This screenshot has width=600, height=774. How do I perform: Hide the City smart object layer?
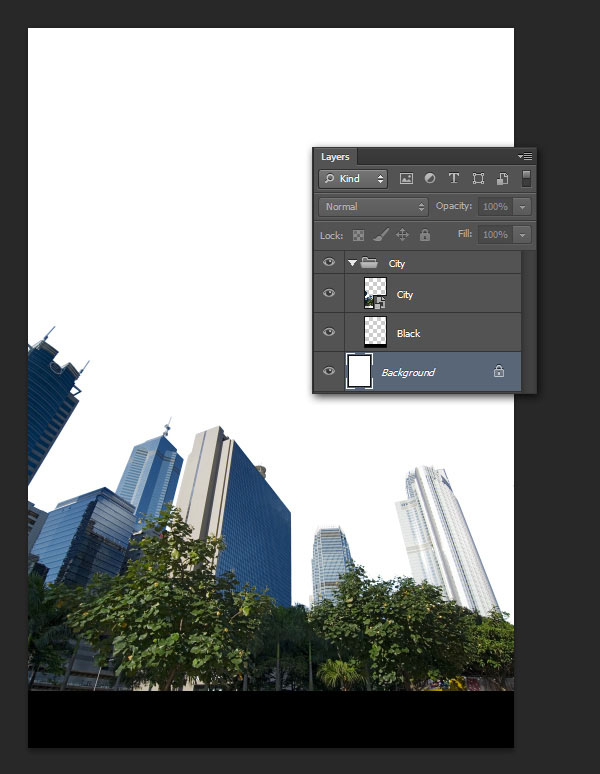[x=329, y=293]
